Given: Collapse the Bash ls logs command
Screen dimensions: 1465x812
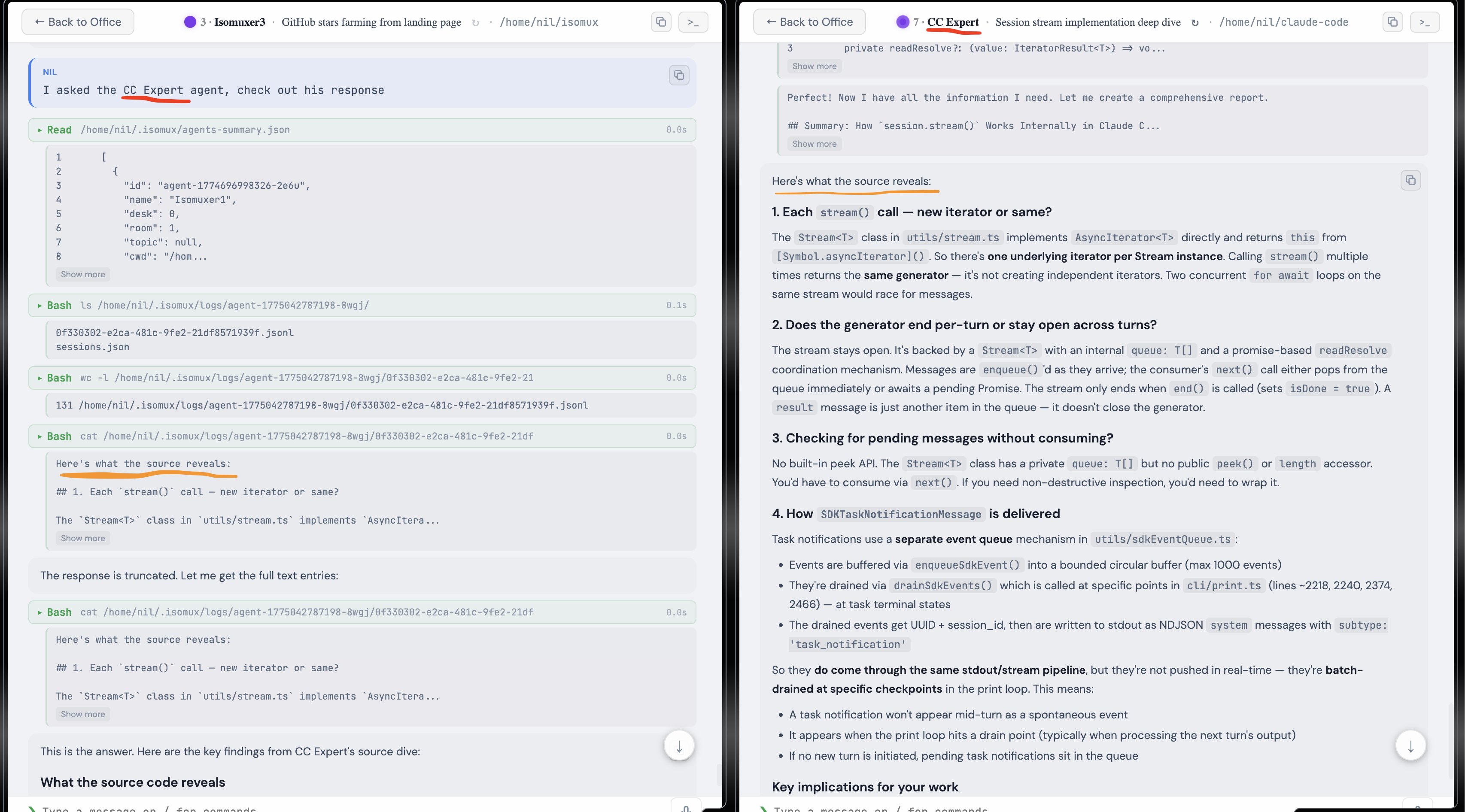Looking at the screenshot, I should pos(40,305).
